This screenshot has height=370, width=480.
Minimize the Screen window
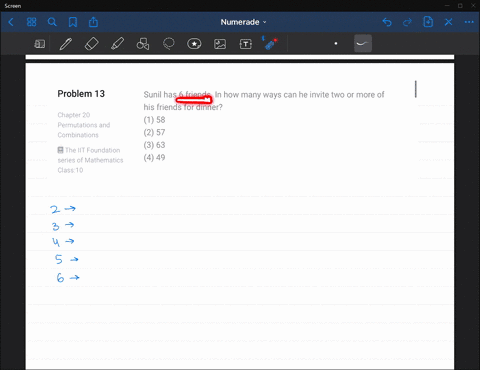tap(448, 6)
